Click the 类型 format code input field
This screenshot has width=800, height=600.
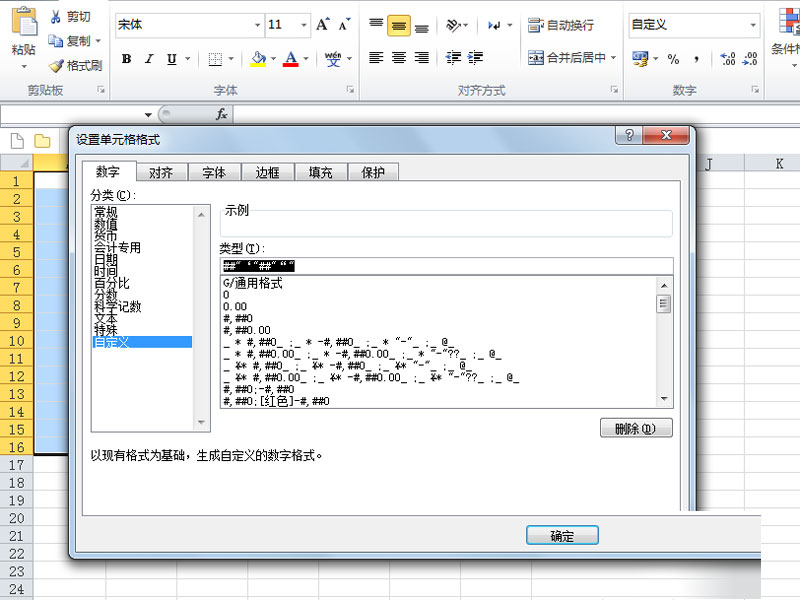[x=447, y=266]
